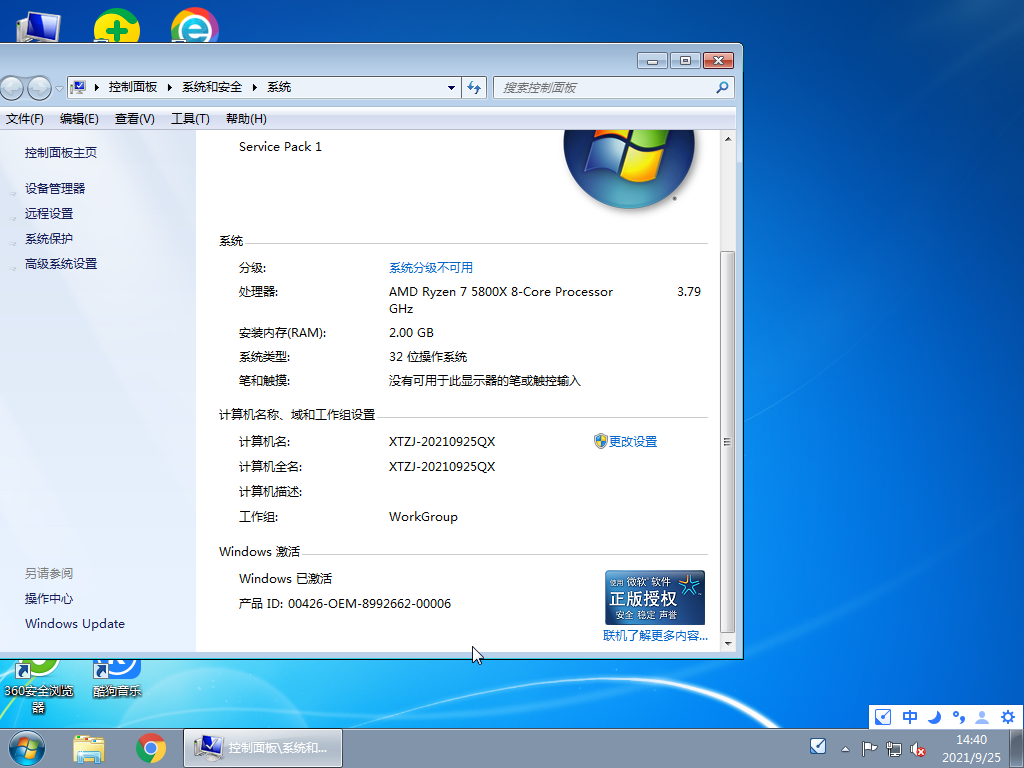Open the 工具 menu

pos(189,119)
